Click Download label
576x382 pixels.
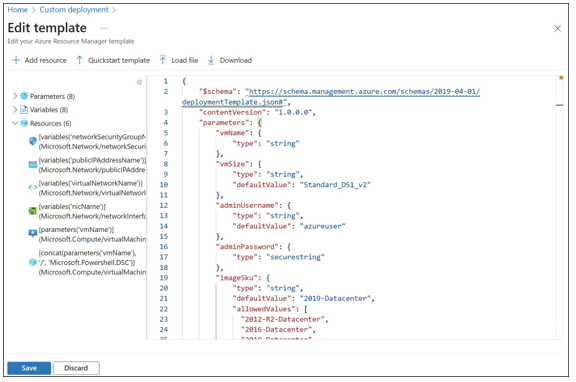pos(236,60)
